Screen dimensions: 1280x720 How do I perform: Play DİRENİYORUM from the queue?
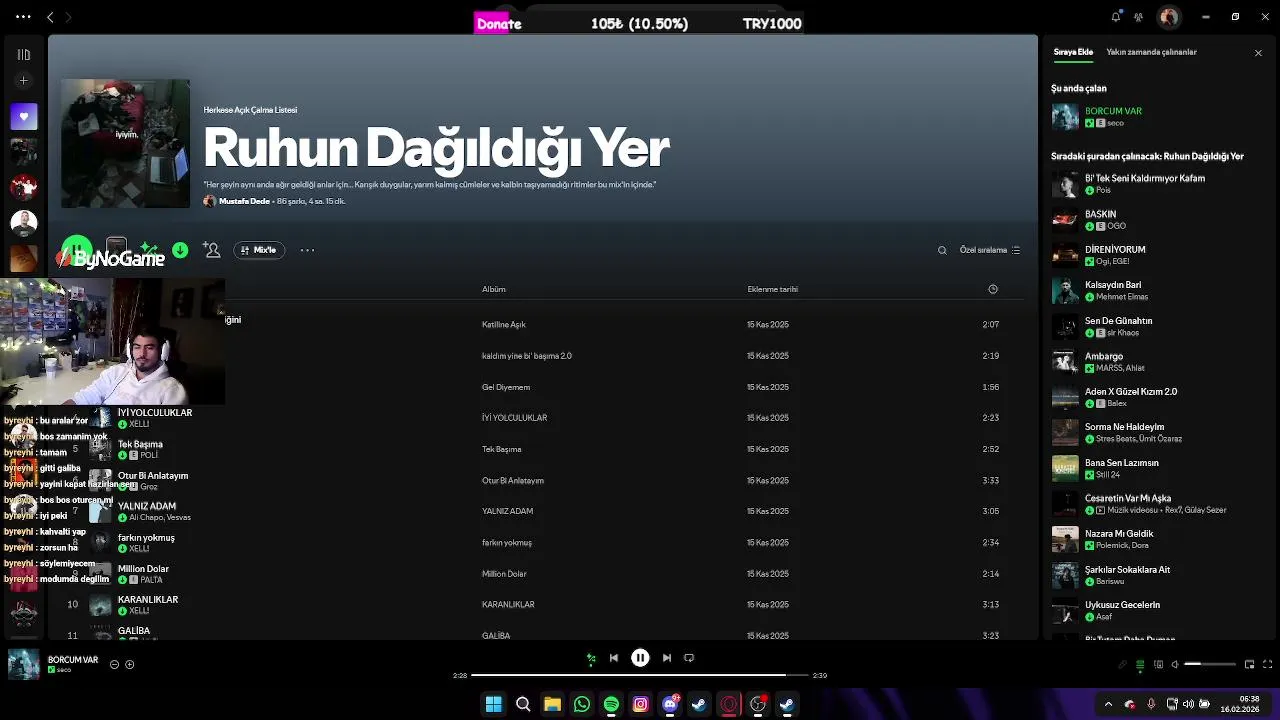point(1158,255)
